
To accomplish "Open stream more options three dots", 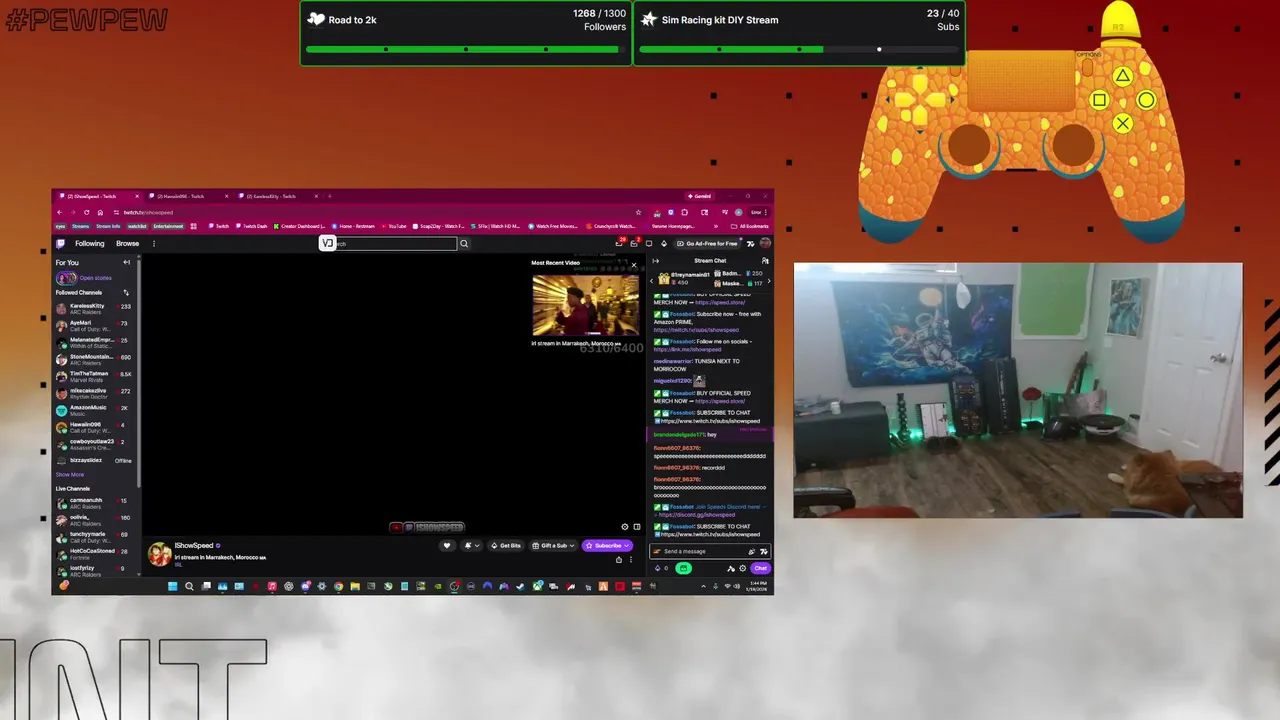I will click(631, 560).
